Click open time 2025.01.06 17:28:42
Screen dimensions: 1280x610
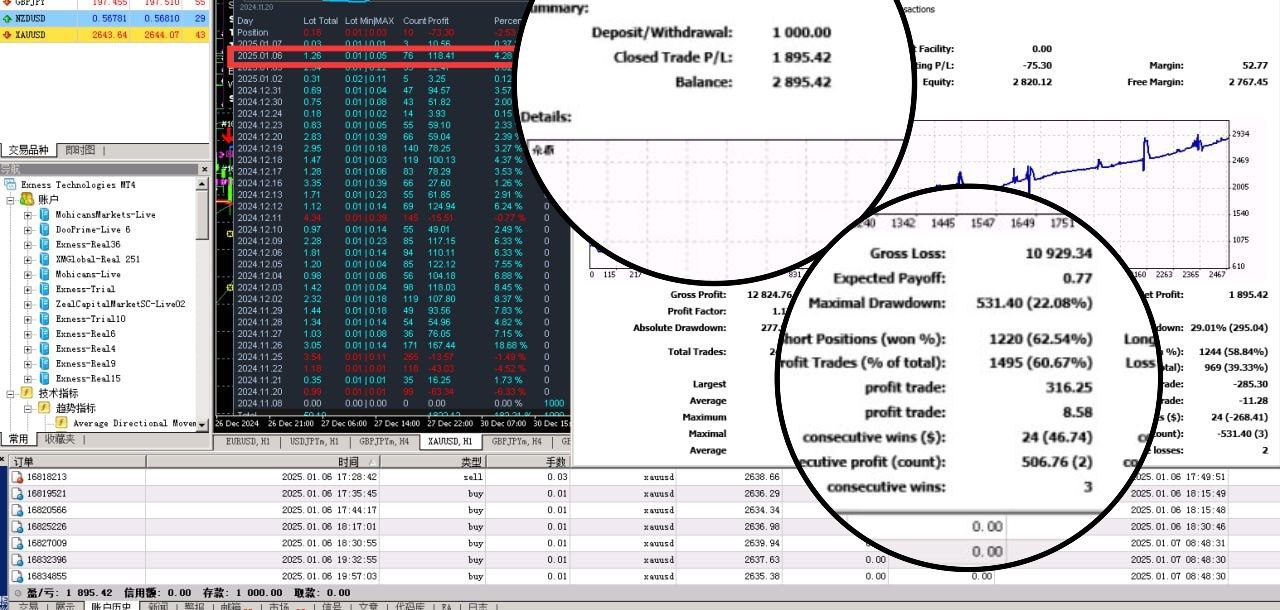329,477
